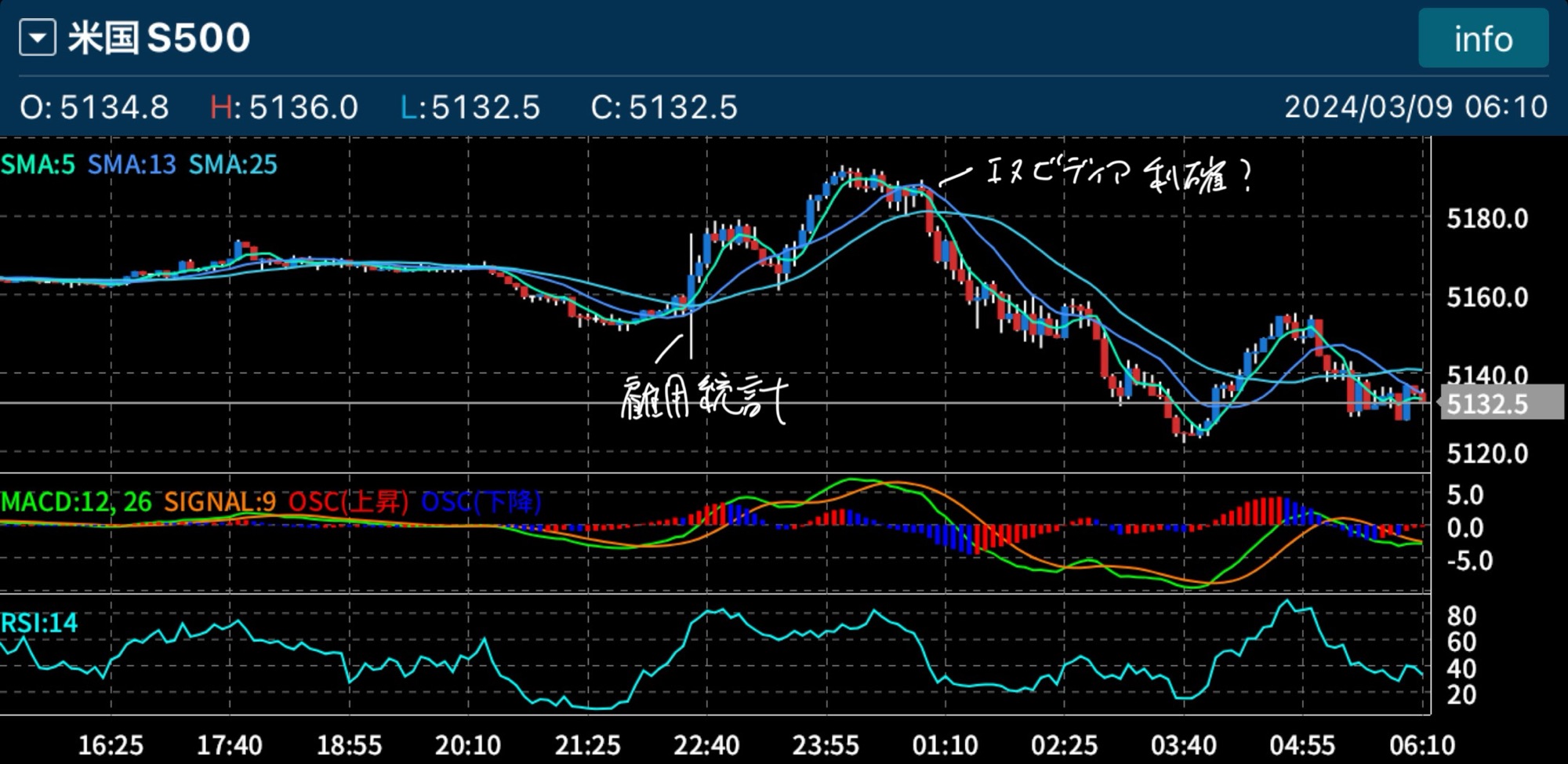The image size is (1568, 764).
Task: Click the current price tag 5132.5
Action: 1486,404
